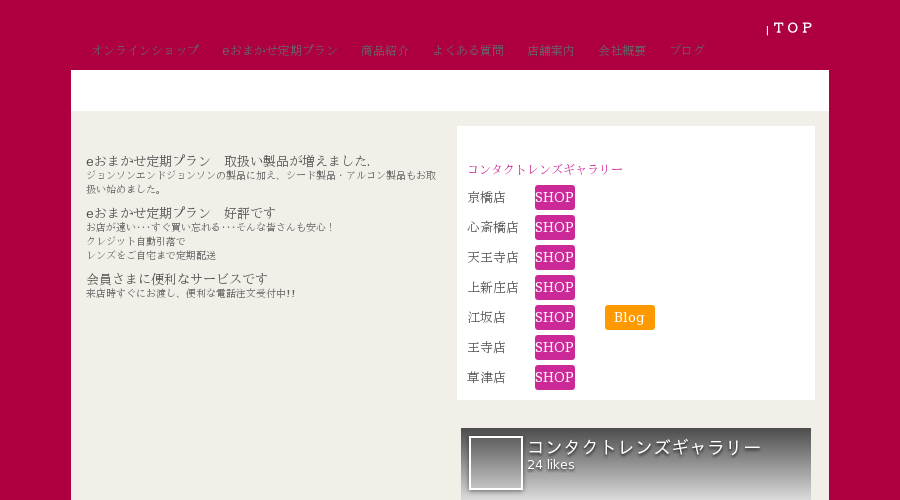Click SHOP button for 京橋店

click(x=554, y=197)
